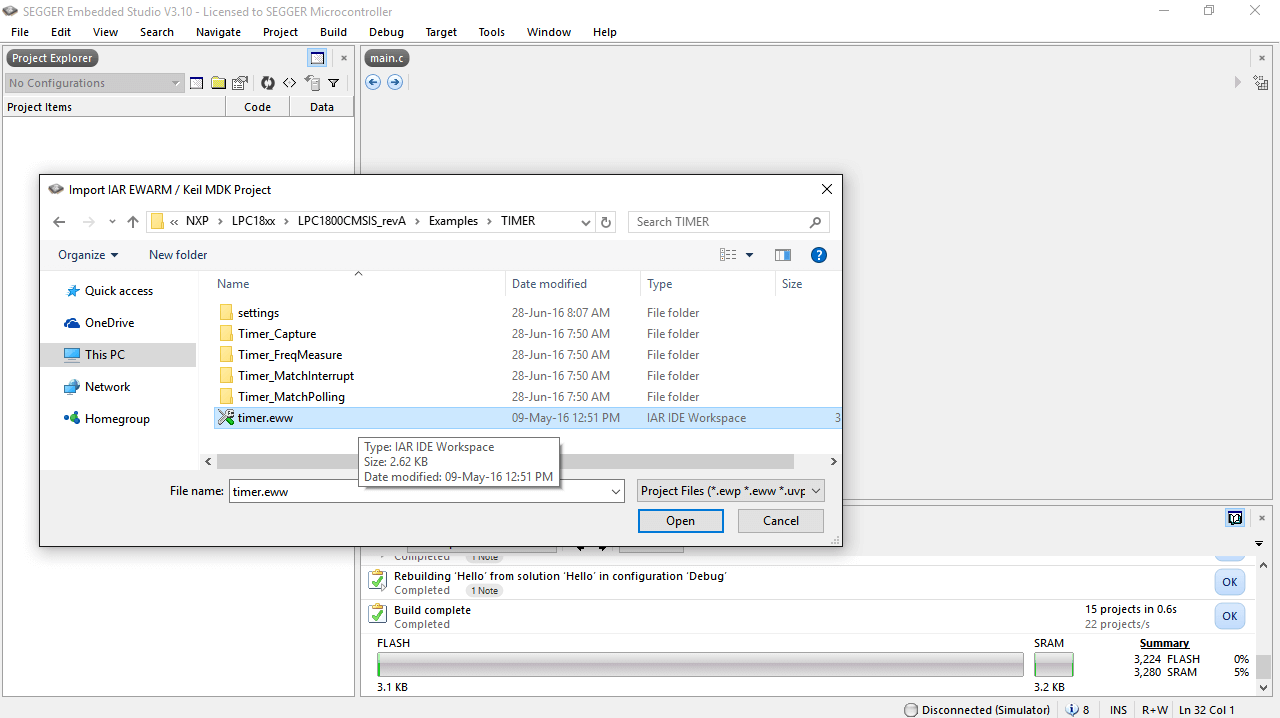Image resolution: width=1280 pixels, height=718 pixels.
Task: Expand the Organize dropdown menu
Action: [88, 255]
